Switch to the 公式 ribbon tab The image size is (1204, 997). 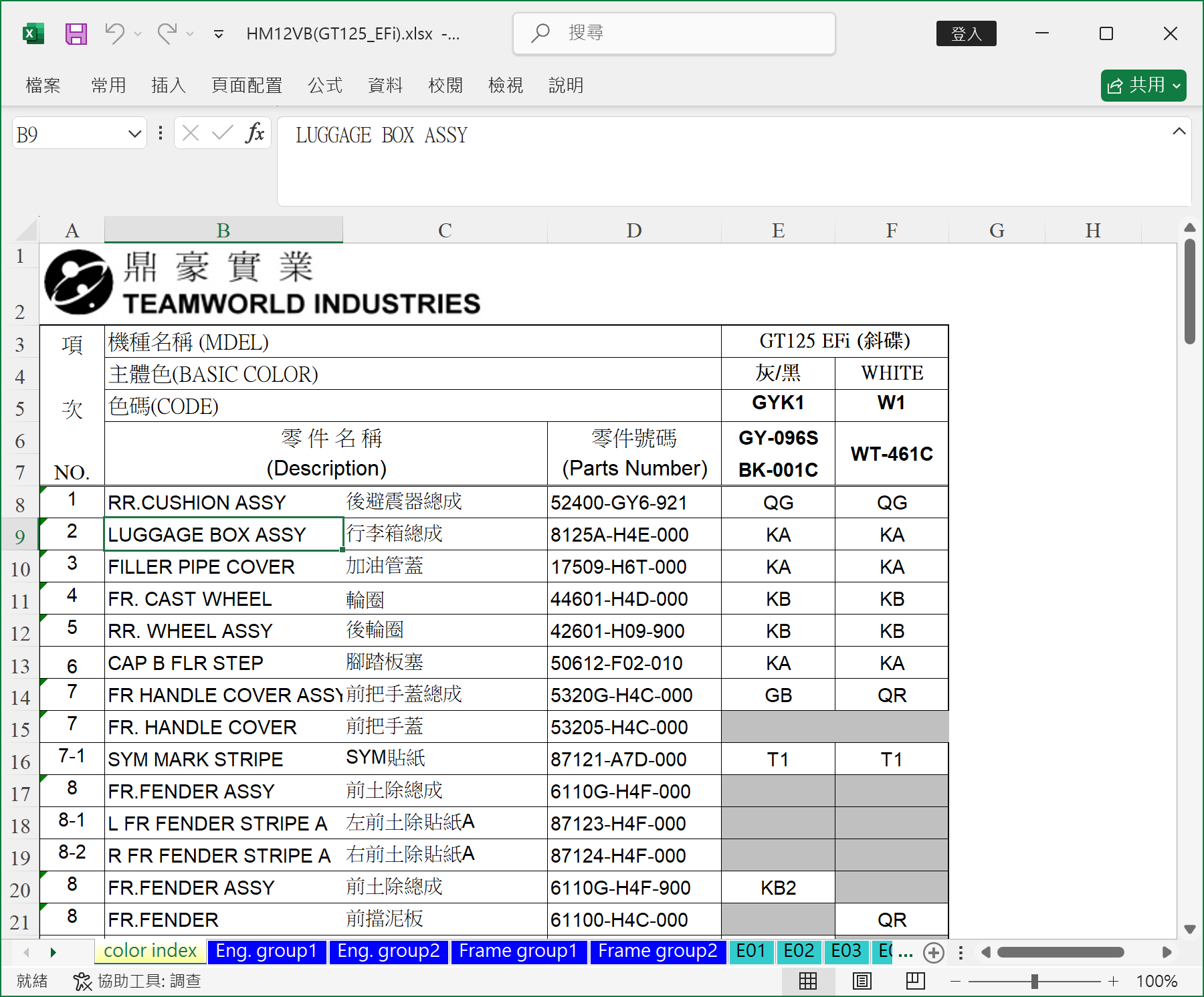pyautogui.click(x=325, y=86)
